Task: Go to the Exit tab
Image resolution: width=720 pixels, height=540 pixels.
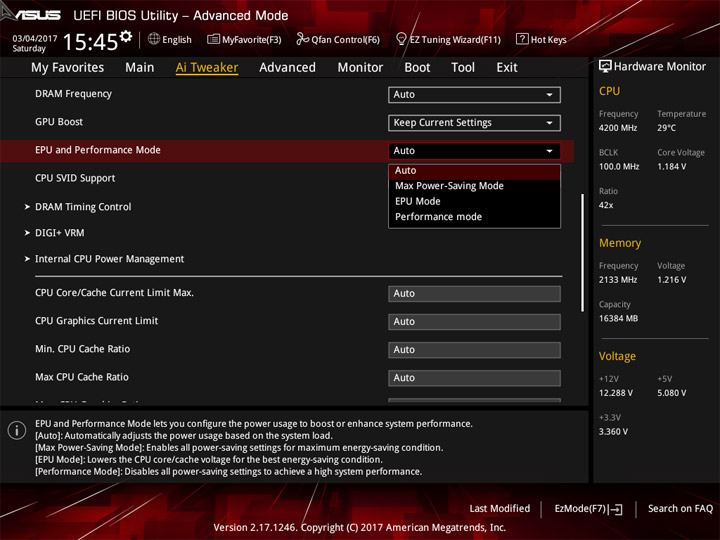Action: click(x=507, y=68)
